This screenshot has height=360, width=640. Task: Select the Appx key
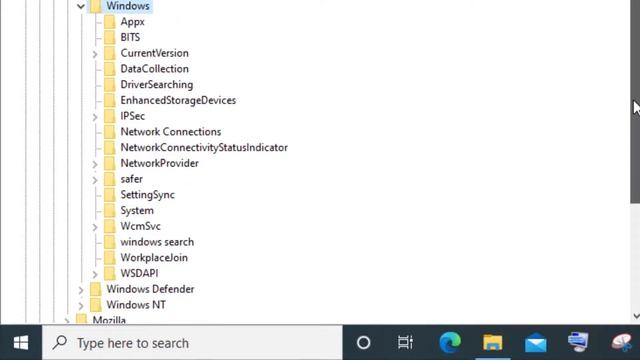click(133, 22)
